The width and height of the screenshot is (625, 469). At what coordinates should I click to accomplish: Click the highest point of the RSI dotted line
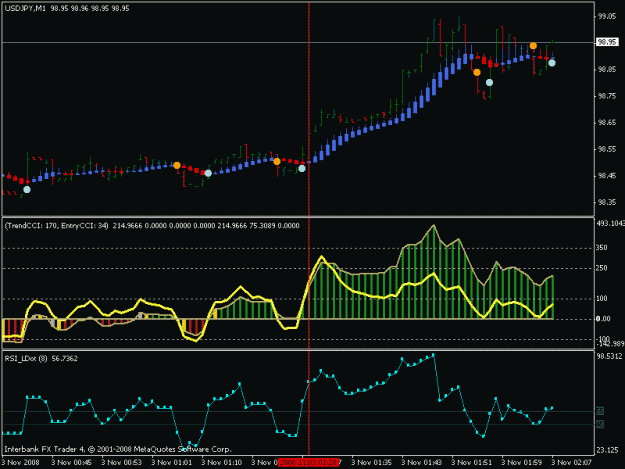point(433,355)
